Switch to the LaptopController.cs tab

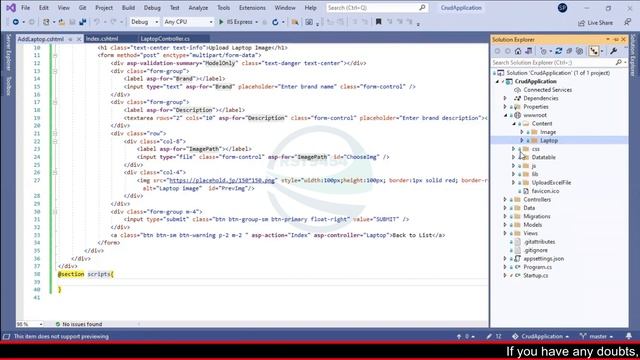click(x=165, y=39)
